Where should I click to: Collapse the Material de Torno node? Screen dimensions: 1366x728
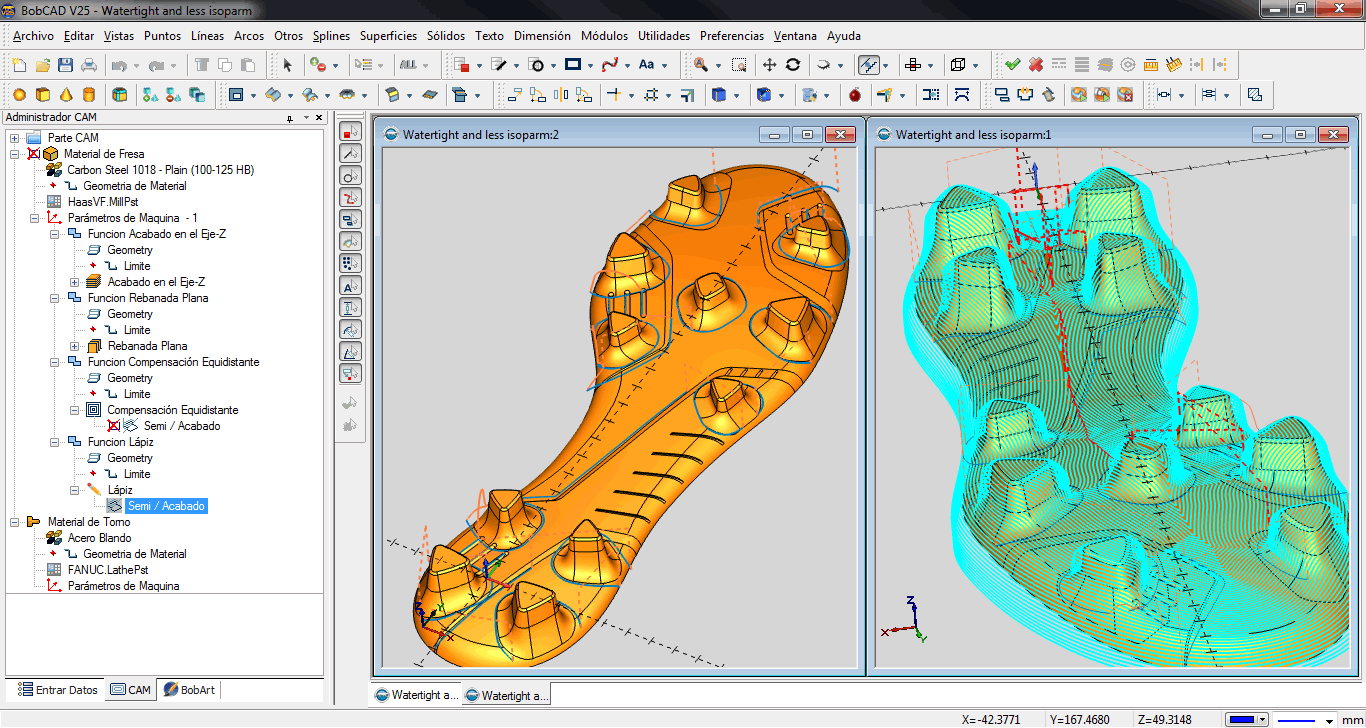click(15, 522)
